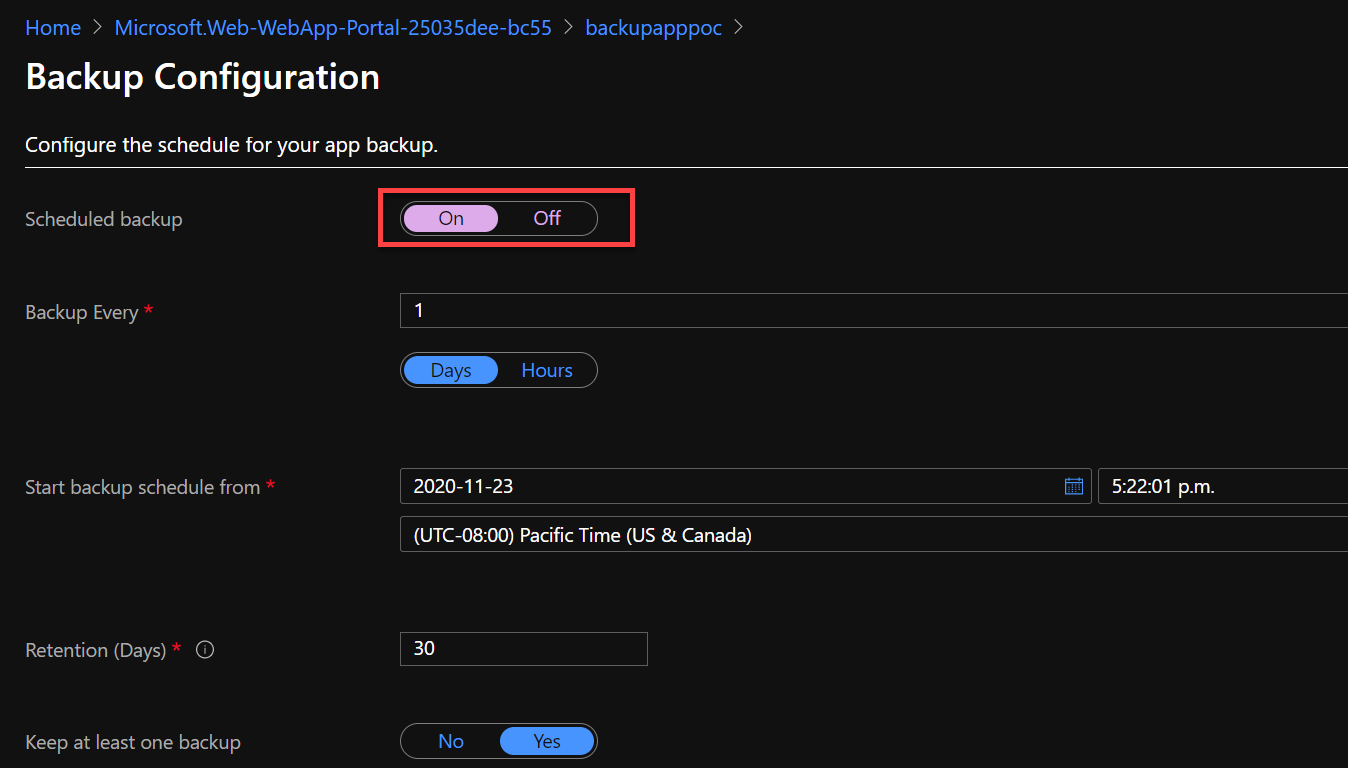
Task: Click the Retention Days info icon
Action: point(205,649)
